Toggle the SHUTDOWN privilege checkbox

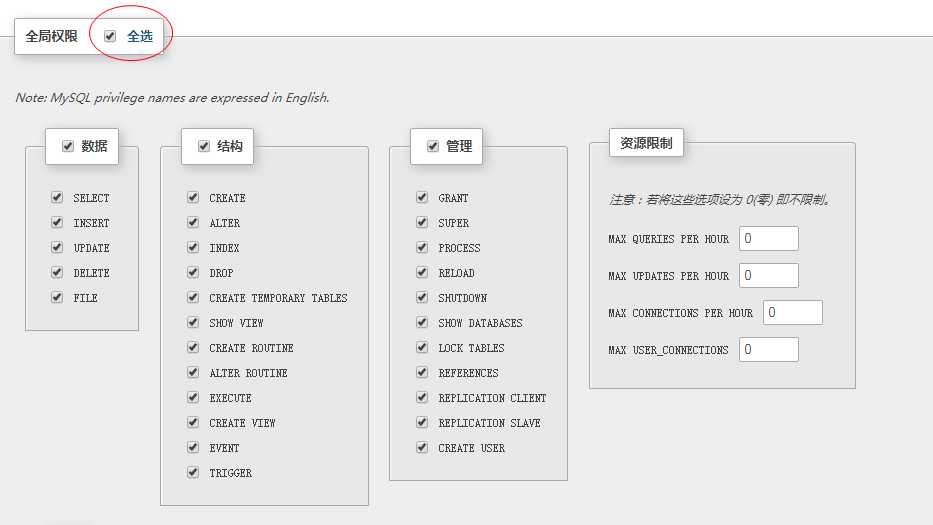(422, 297)
